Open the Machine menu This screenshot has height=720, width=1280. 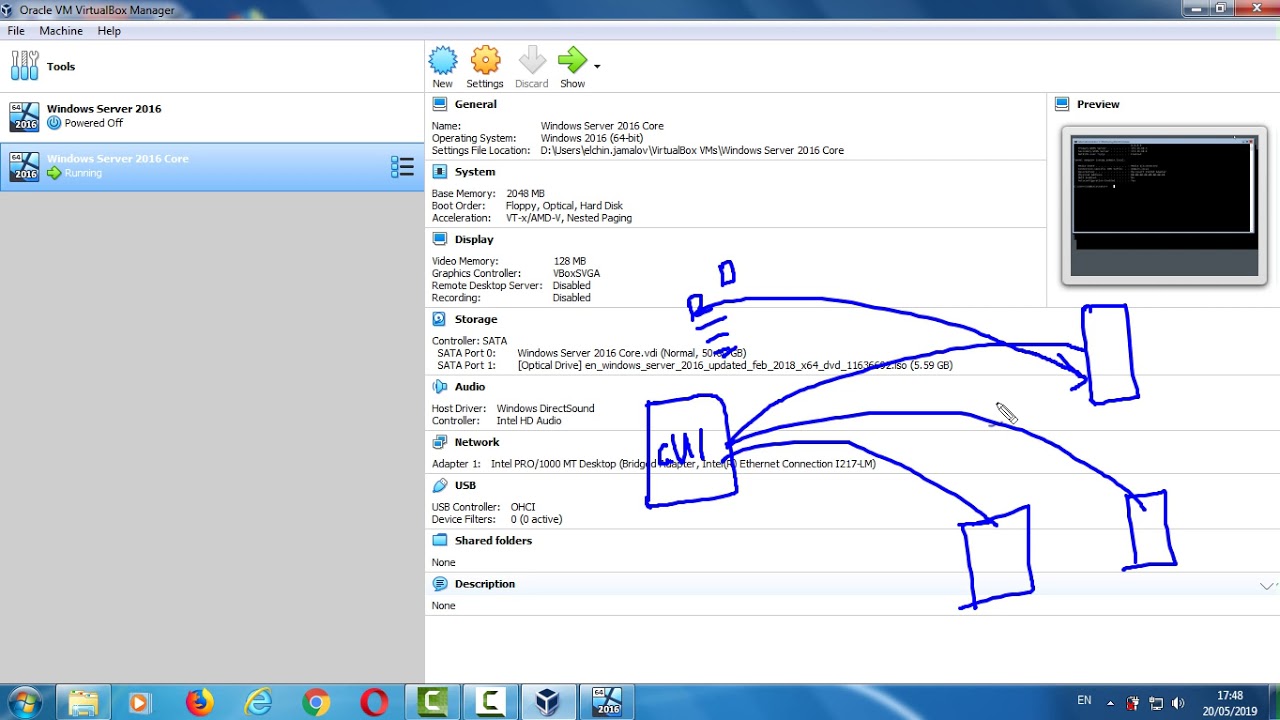(x=61, y=31)
